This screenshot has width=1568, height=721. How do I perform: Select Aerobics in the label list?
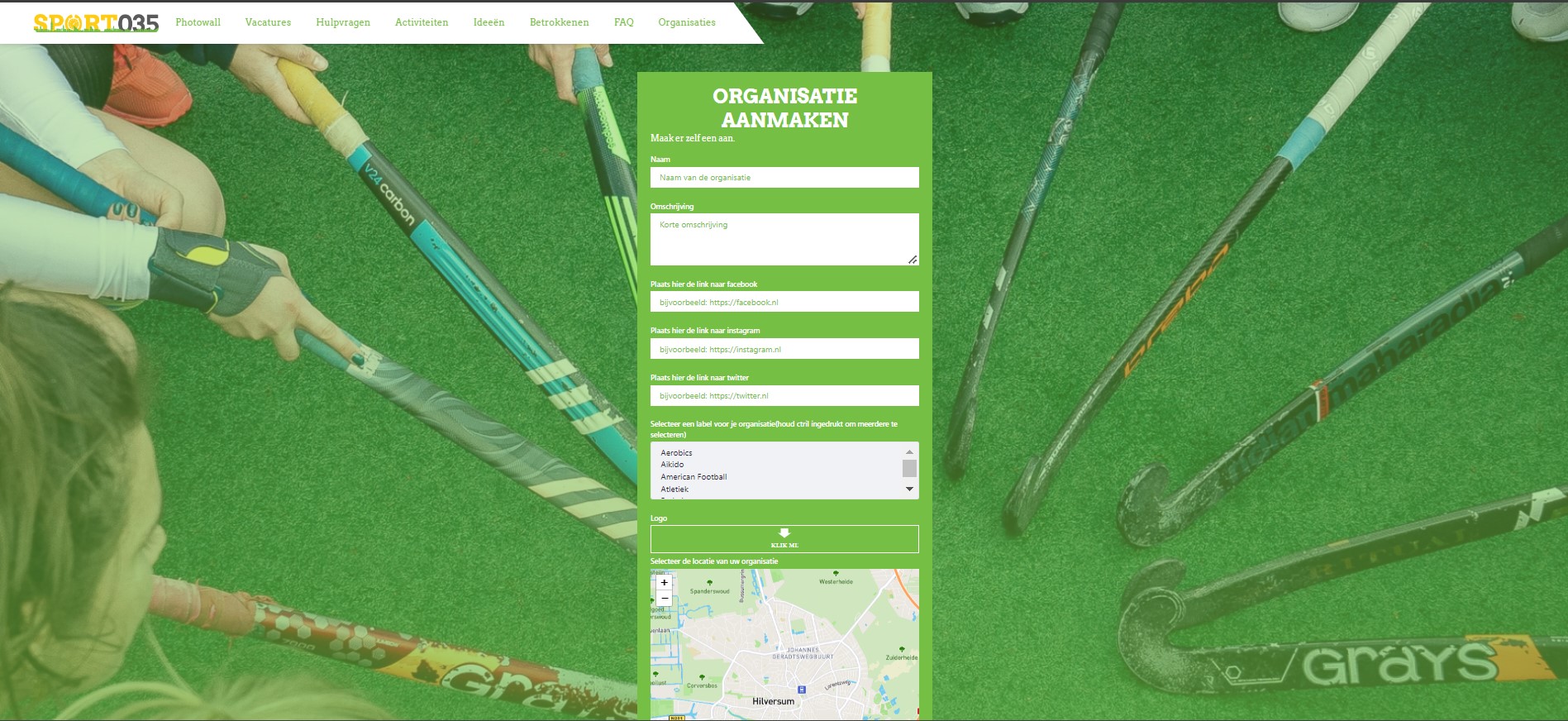(676, 453)
